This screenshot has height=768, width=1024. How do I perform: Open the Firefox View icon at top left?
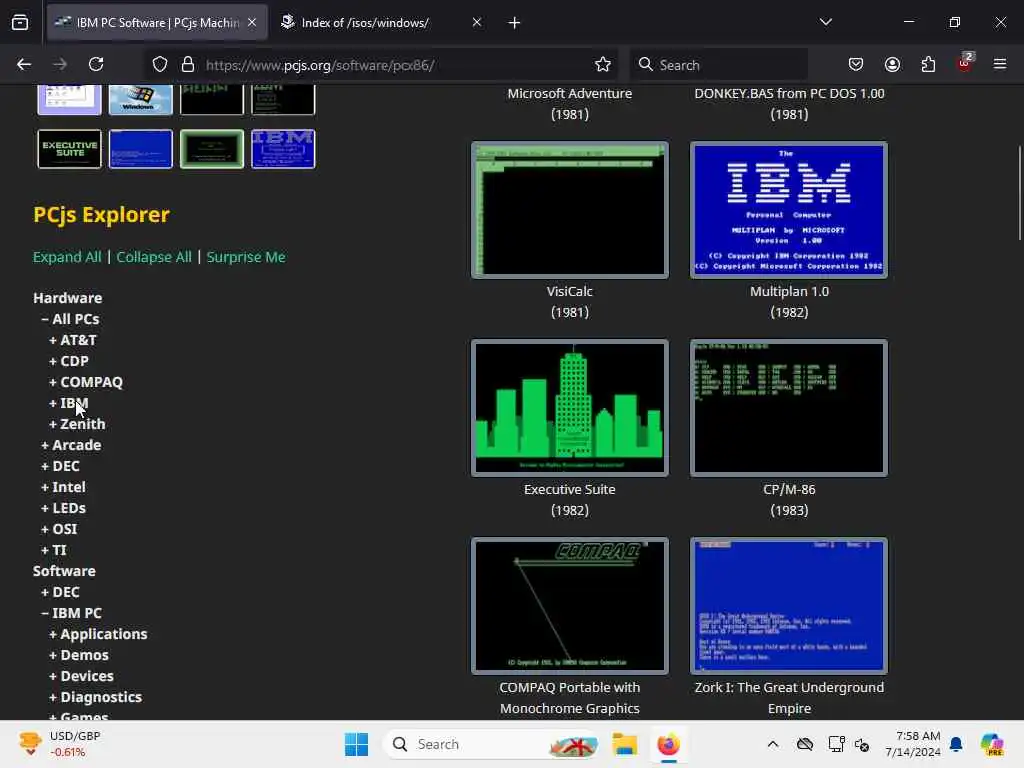(x=20, y=22)
